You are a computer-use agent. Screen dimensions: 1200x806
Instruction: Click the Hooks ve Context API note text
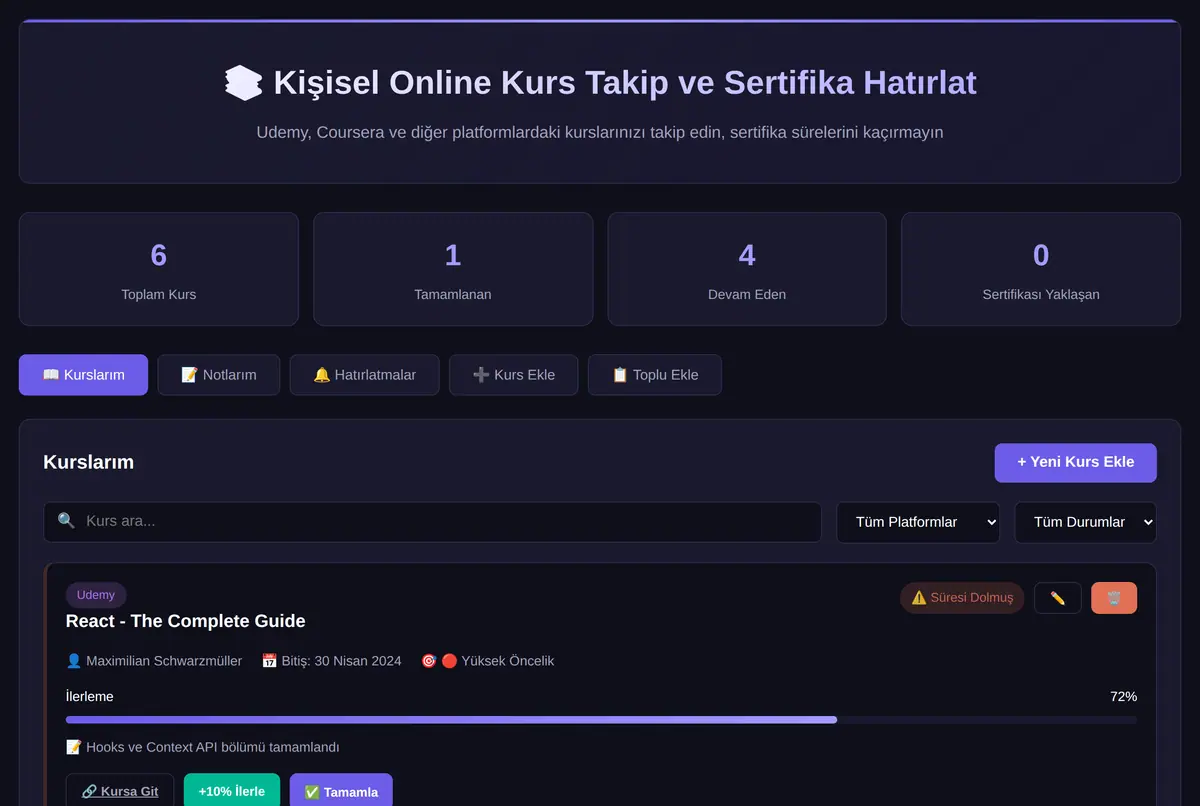pyautogui.click(x=213, y=747)
